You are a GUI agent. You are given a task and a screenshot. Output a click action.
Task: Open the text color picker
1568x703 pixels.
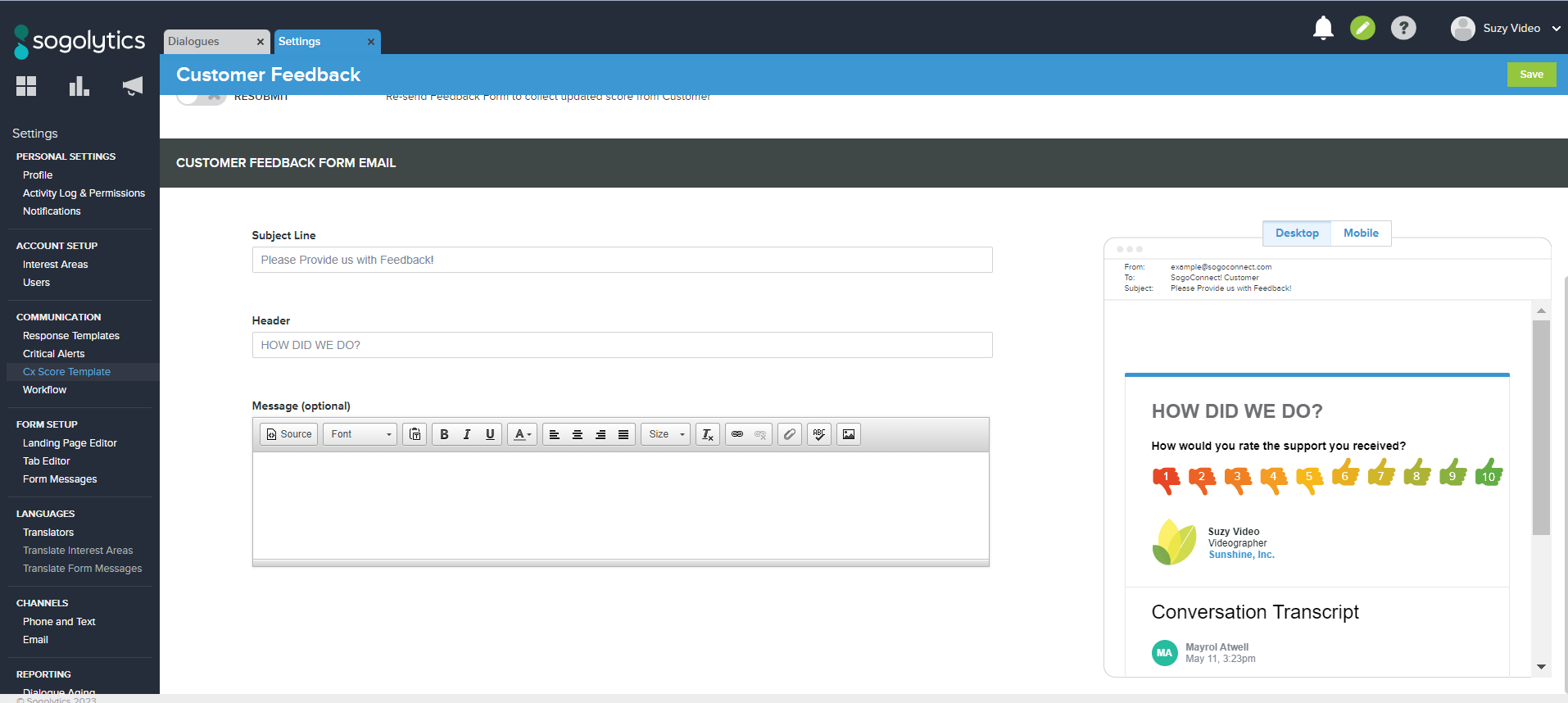point(522,434)
